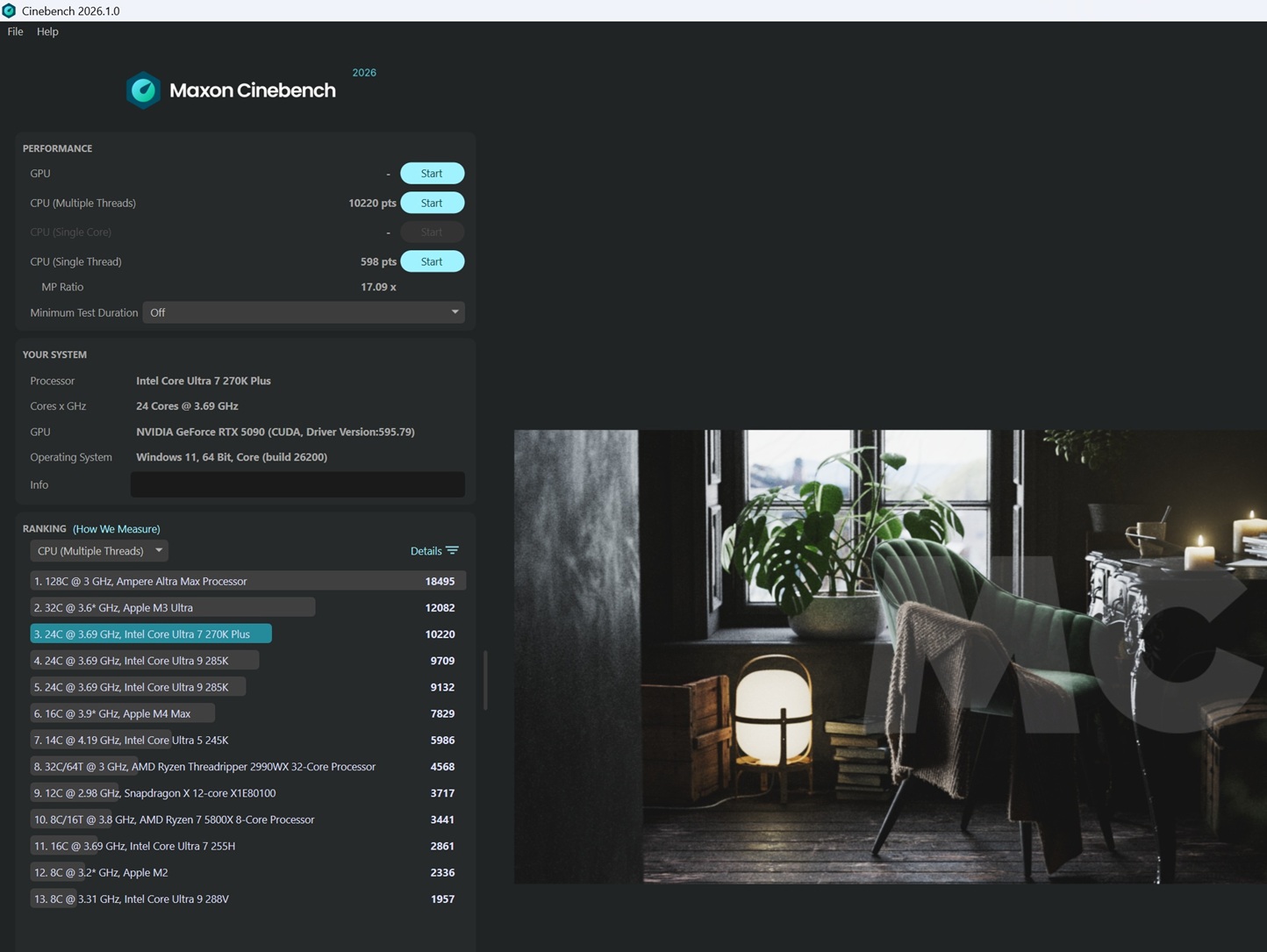Click the Maxon Cinebench logo icon

[143, 90]
